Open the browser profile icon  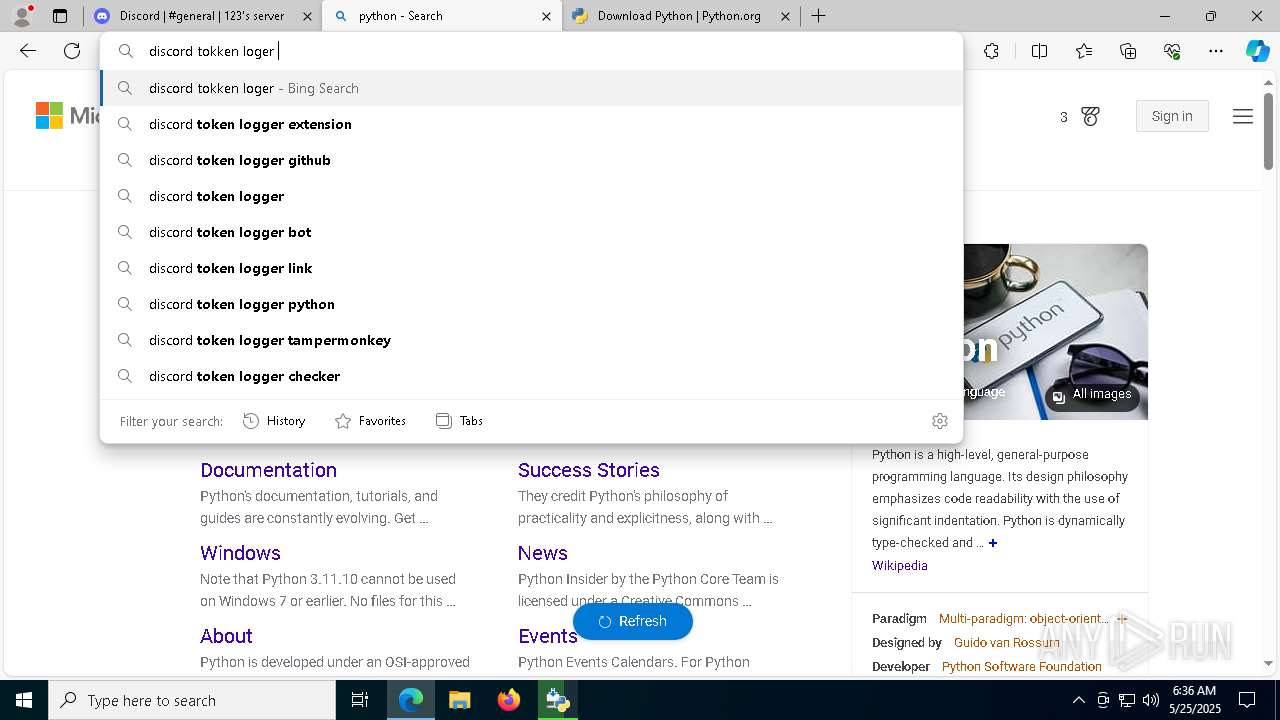pos(22,16)
